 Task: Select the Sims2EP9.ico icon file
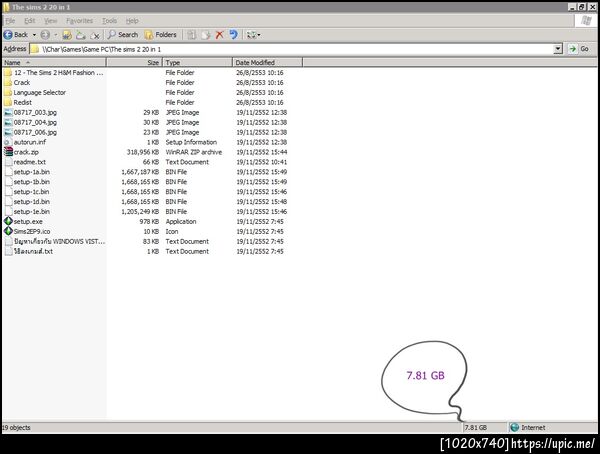pos(27,231)
